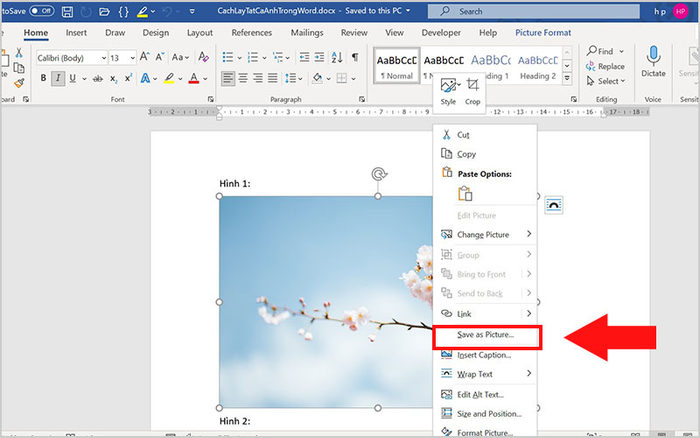
Task: Apply red font color
Action: click(194, 79)
